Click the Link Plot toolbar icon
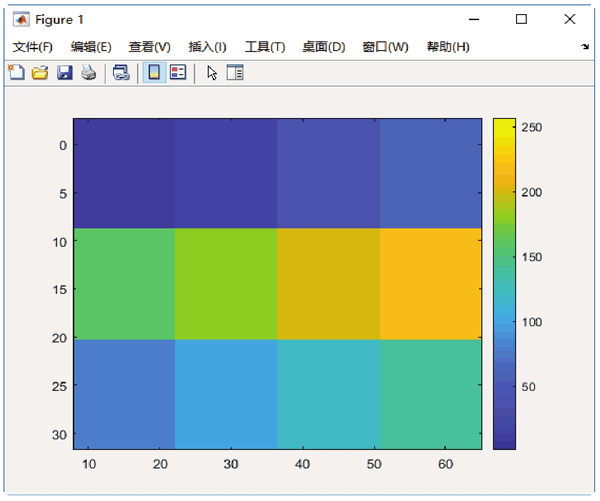This screenshot has width=600, height=501. click(121, 72)
